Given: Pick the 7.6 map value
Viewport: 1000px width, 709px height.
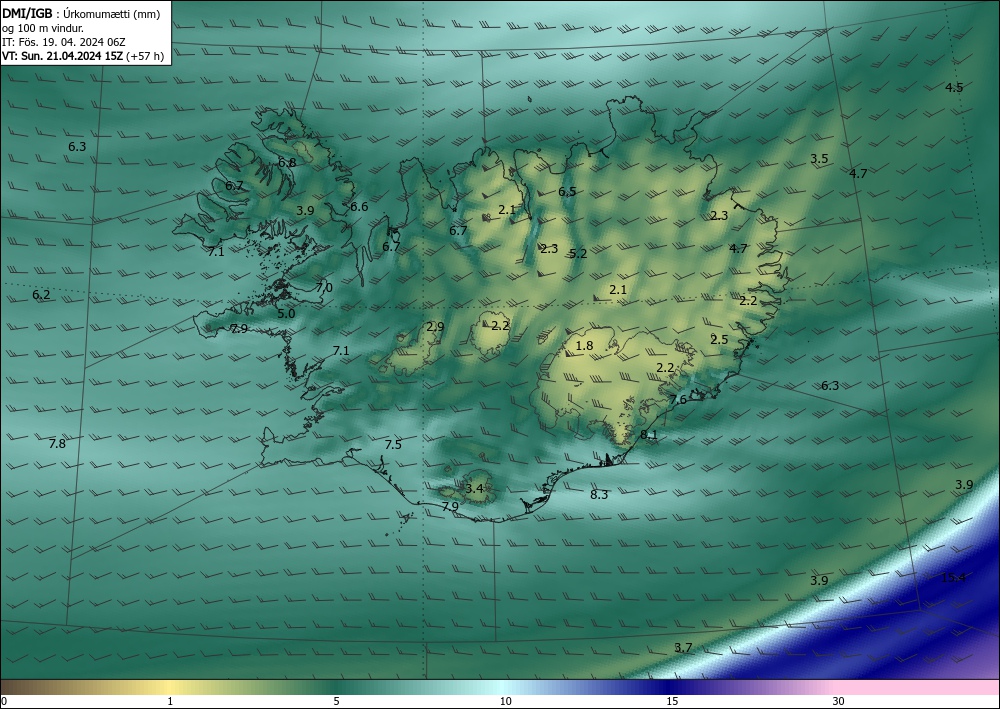Looking at the screenshot, I should 678,399.
